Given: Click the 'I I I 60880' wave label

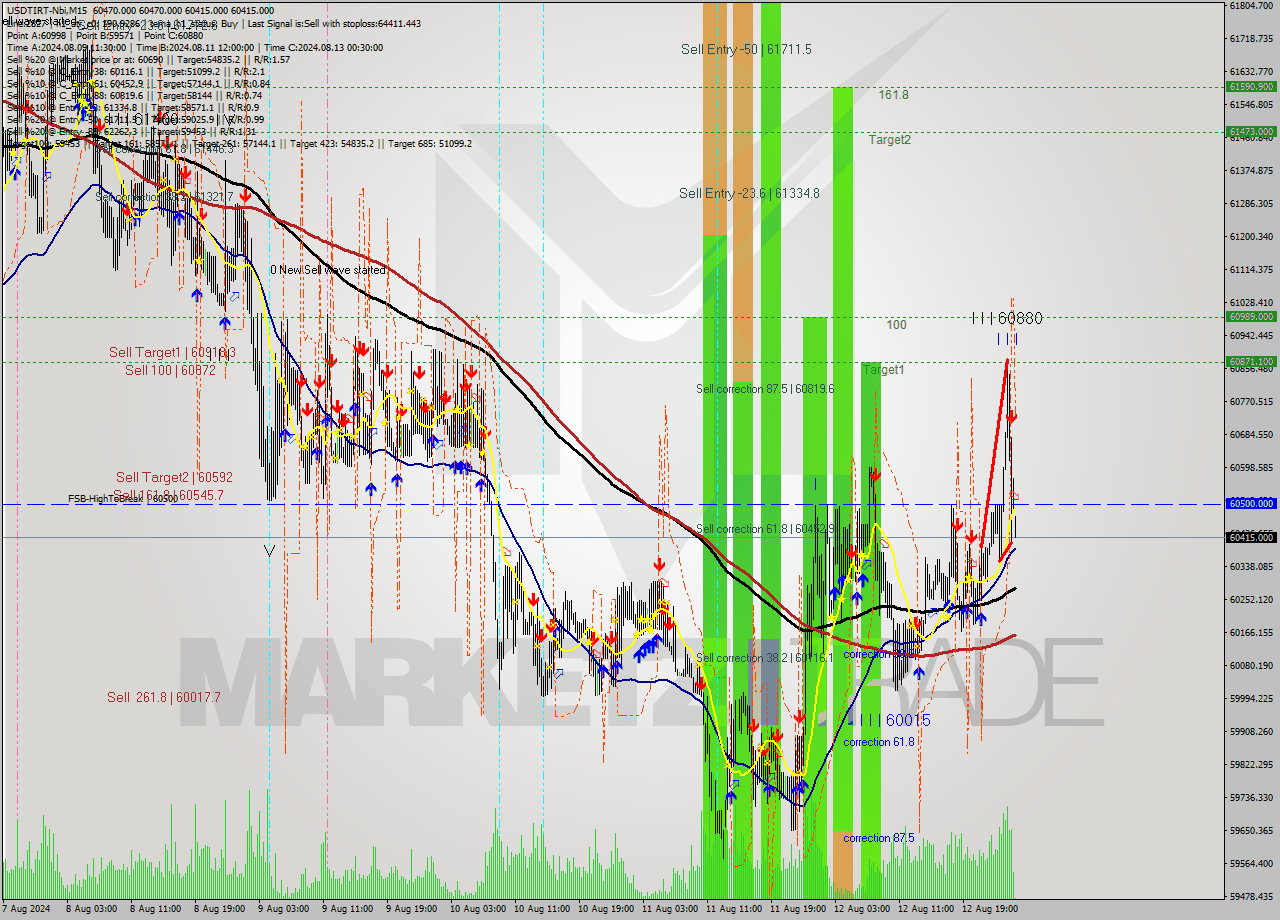Looking at the screenshot, I should (x=1007, y=318).
